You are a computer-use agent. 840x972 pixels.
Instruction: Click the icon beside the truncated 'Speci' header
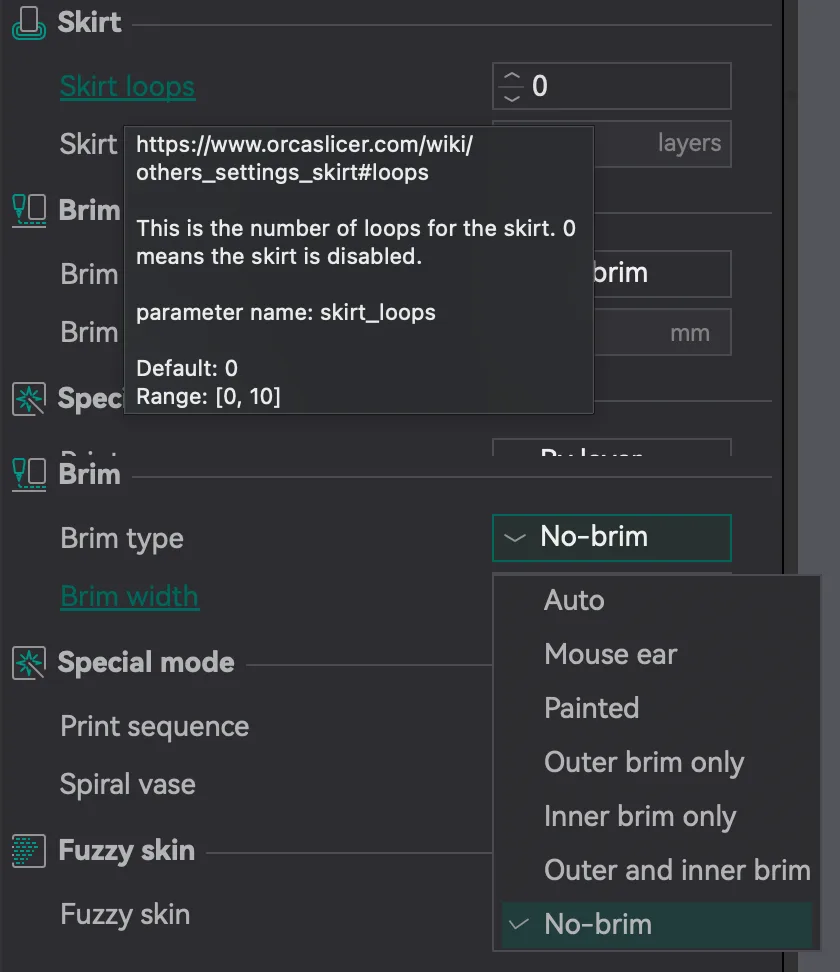coord(29,399)
